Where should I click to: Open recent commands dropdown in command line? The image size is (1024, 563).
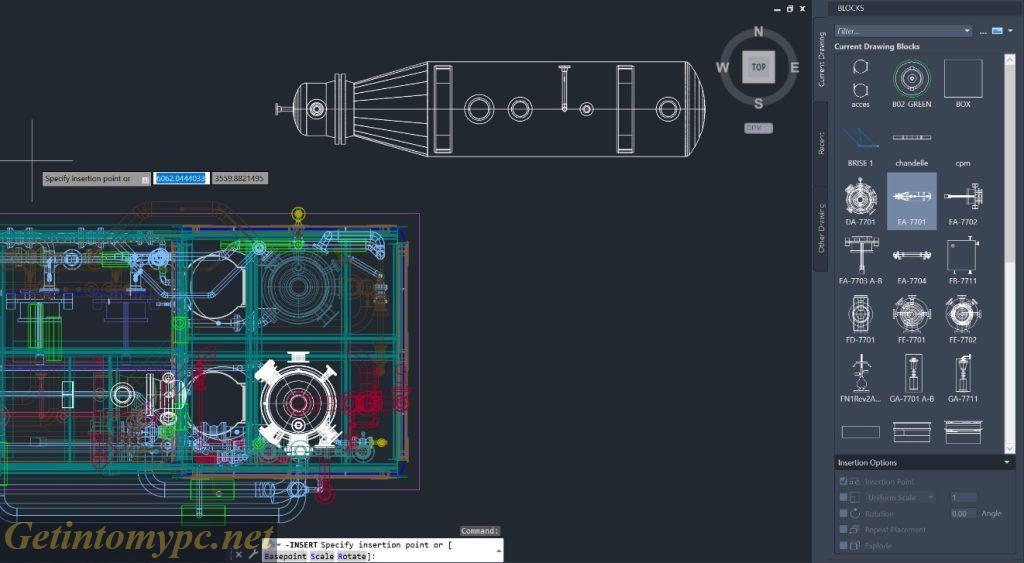pyautogui.click(x=279, y=544)
